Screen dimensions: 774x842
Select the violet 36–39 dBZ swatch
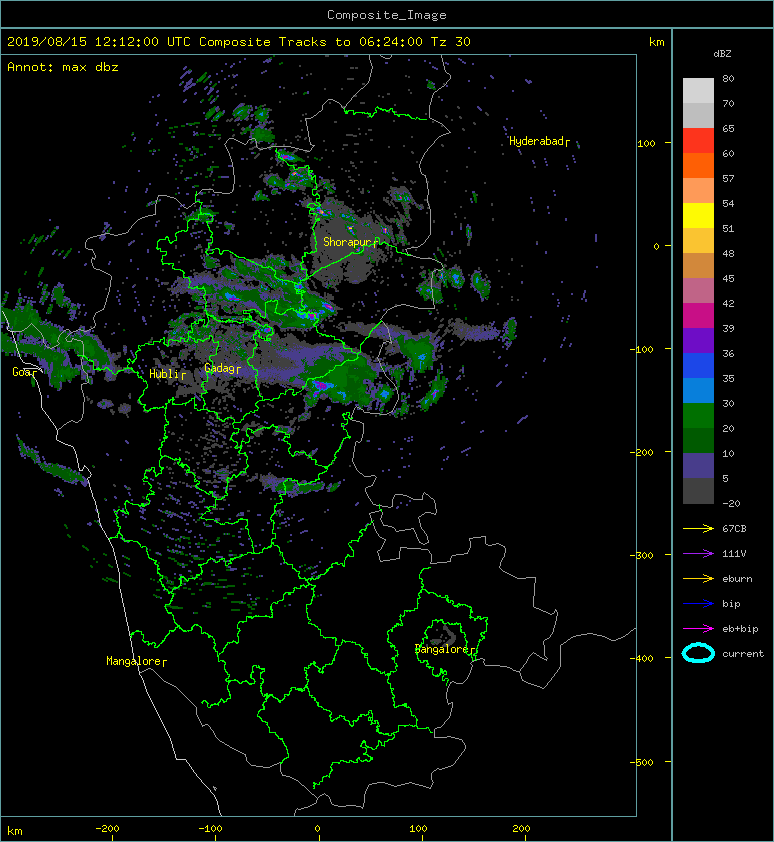coord(698,340)
